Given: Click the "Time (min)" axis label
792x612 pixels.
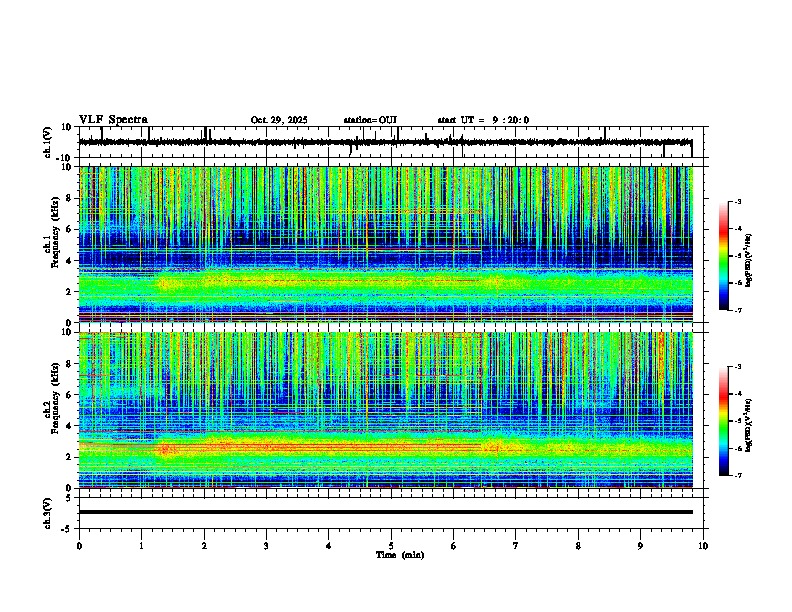Looking at the screenshot, I should 400,555.
